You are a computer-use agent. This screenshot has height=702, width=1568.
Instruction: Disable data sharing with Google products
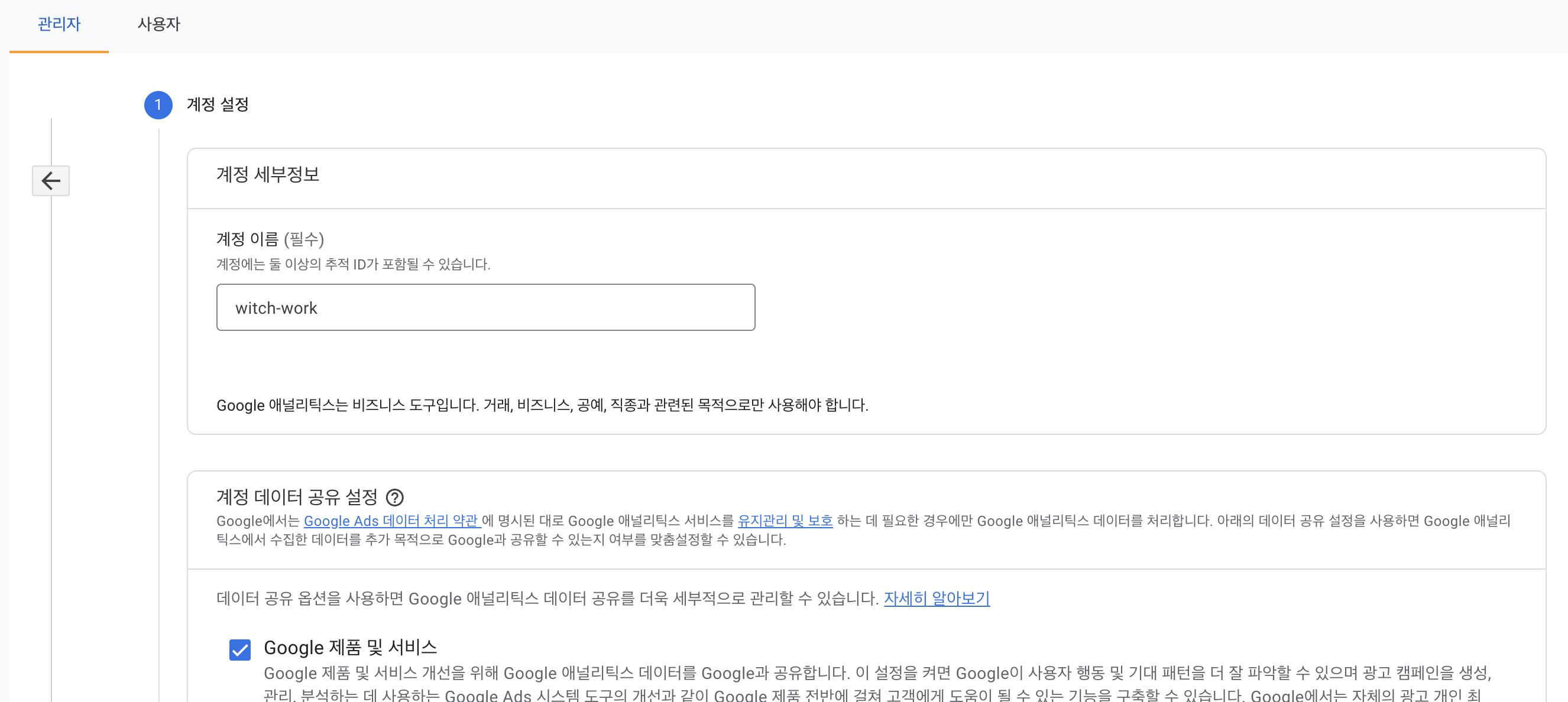tap(240, 649)
